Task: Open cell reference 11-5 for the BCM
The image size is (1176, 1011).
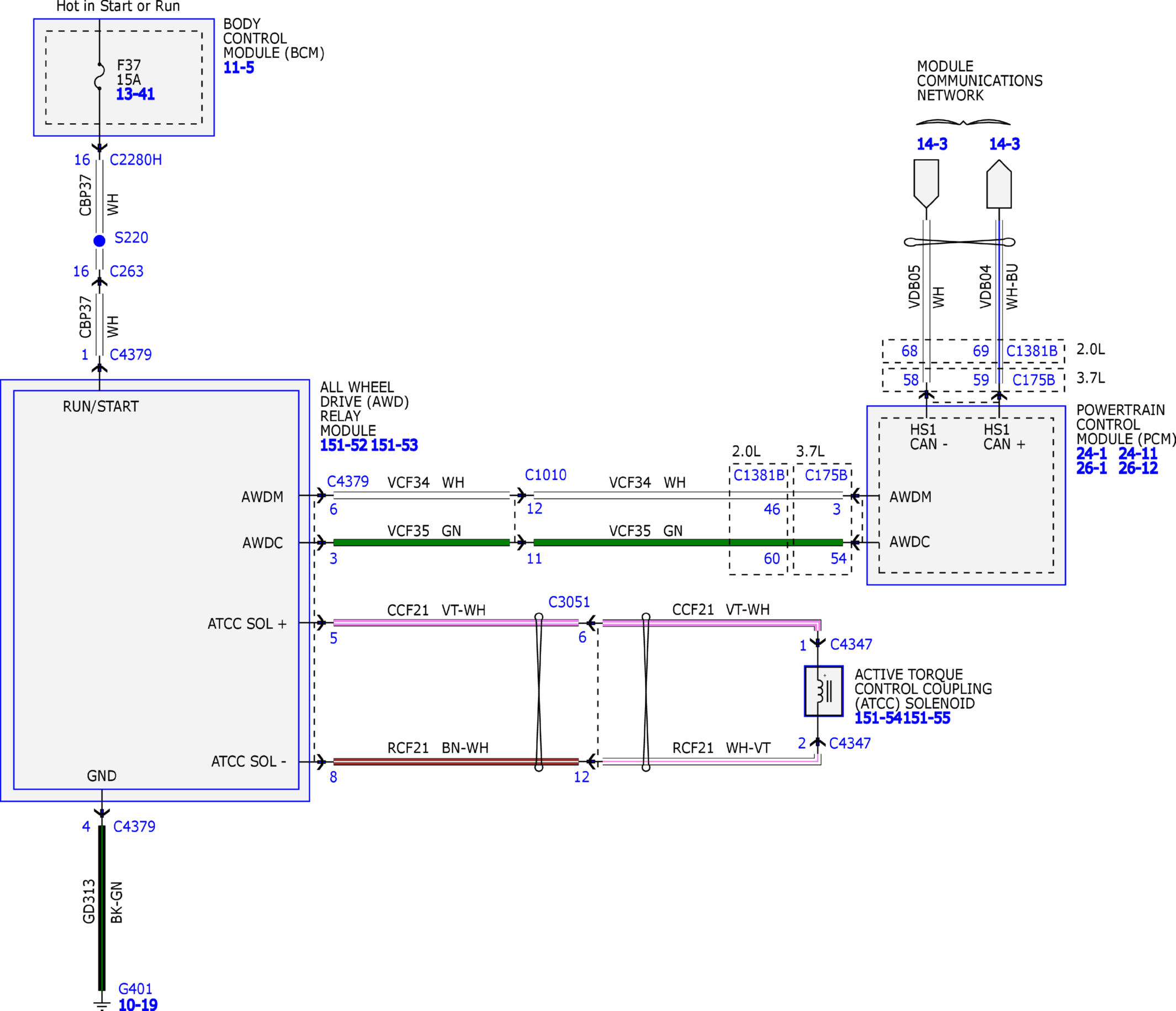Action: pyautogui.click(x=239, y=67)
